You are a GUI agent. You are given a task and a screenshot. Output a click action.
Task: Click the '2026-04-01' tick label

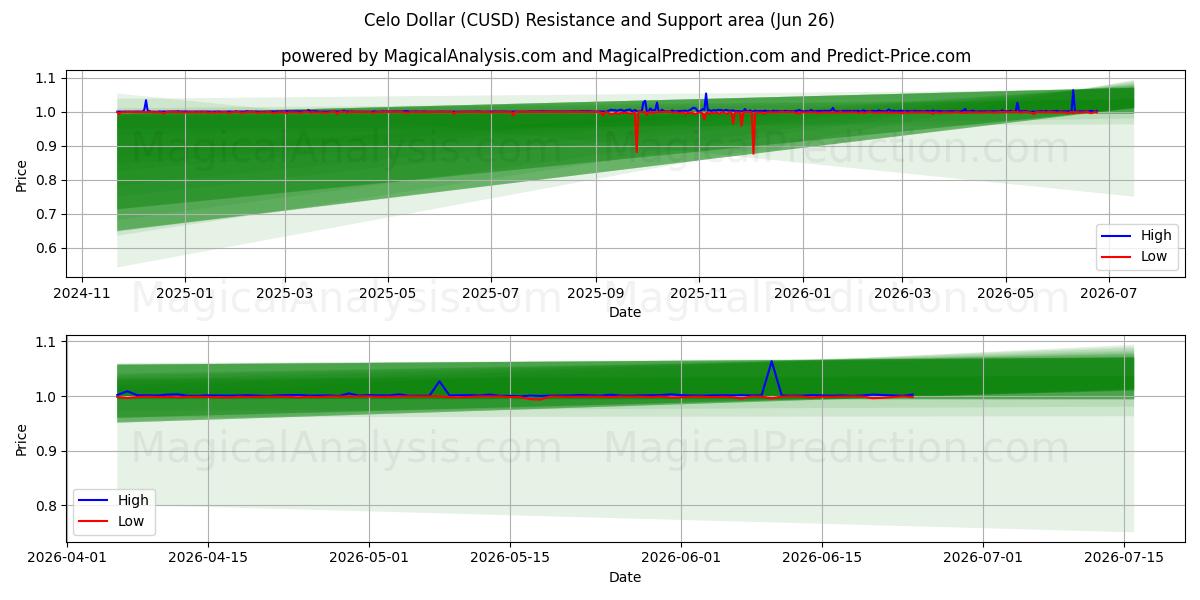(x=67, y=557)
